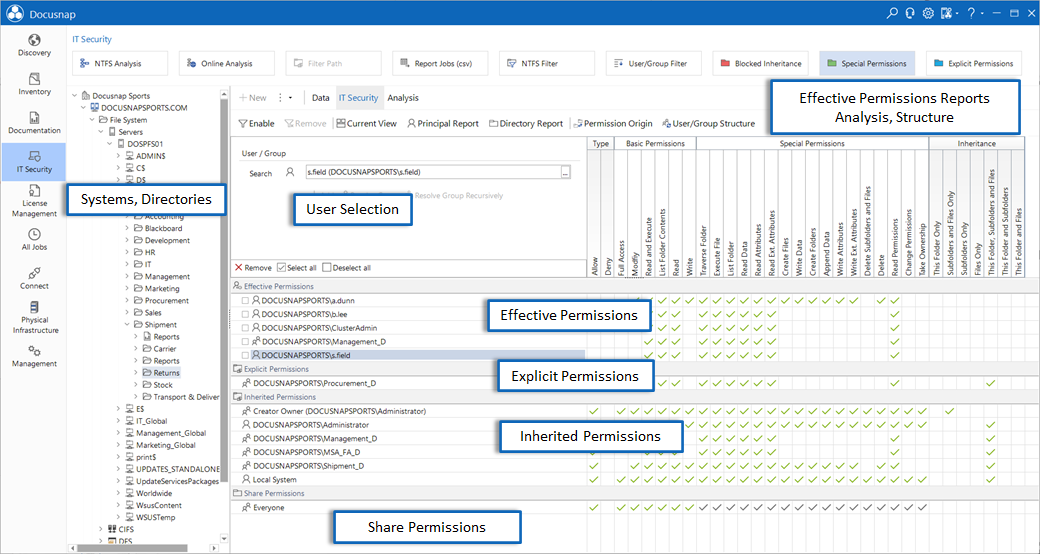This screenshot has height=554, width=1040.
Task: Switch to the IT Security tab
Action: (x=358, y=98)
